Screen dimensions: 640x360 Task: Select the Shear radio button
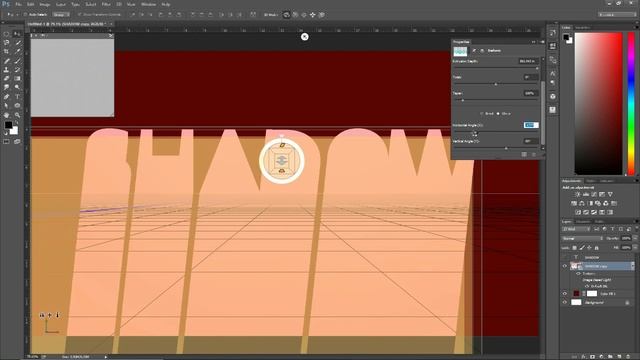coord(498,113)
